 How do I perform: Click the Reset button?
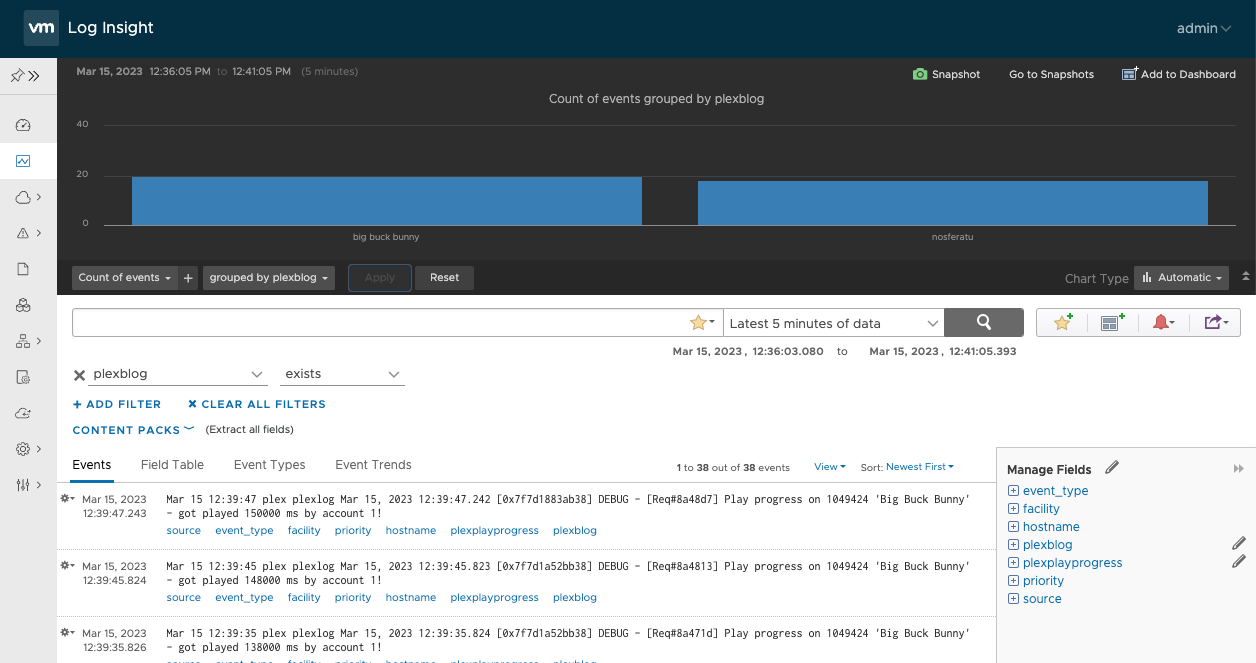pos(444,278)
